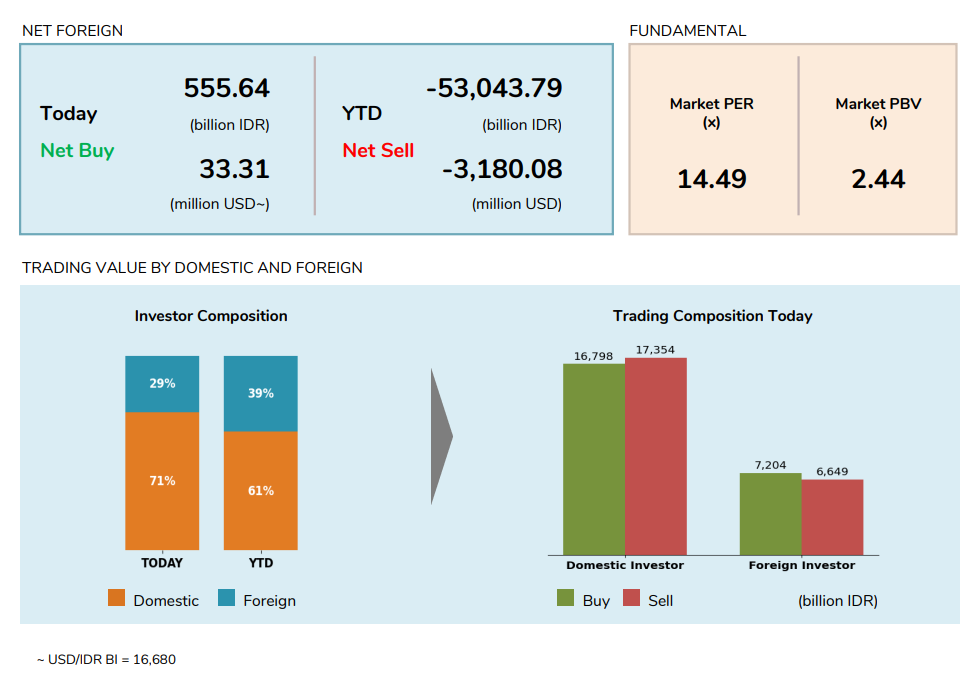Viewport: 976px width, 684px height.
Task: Click the orange Domestic legend swatch
Action: coord(117,599)
